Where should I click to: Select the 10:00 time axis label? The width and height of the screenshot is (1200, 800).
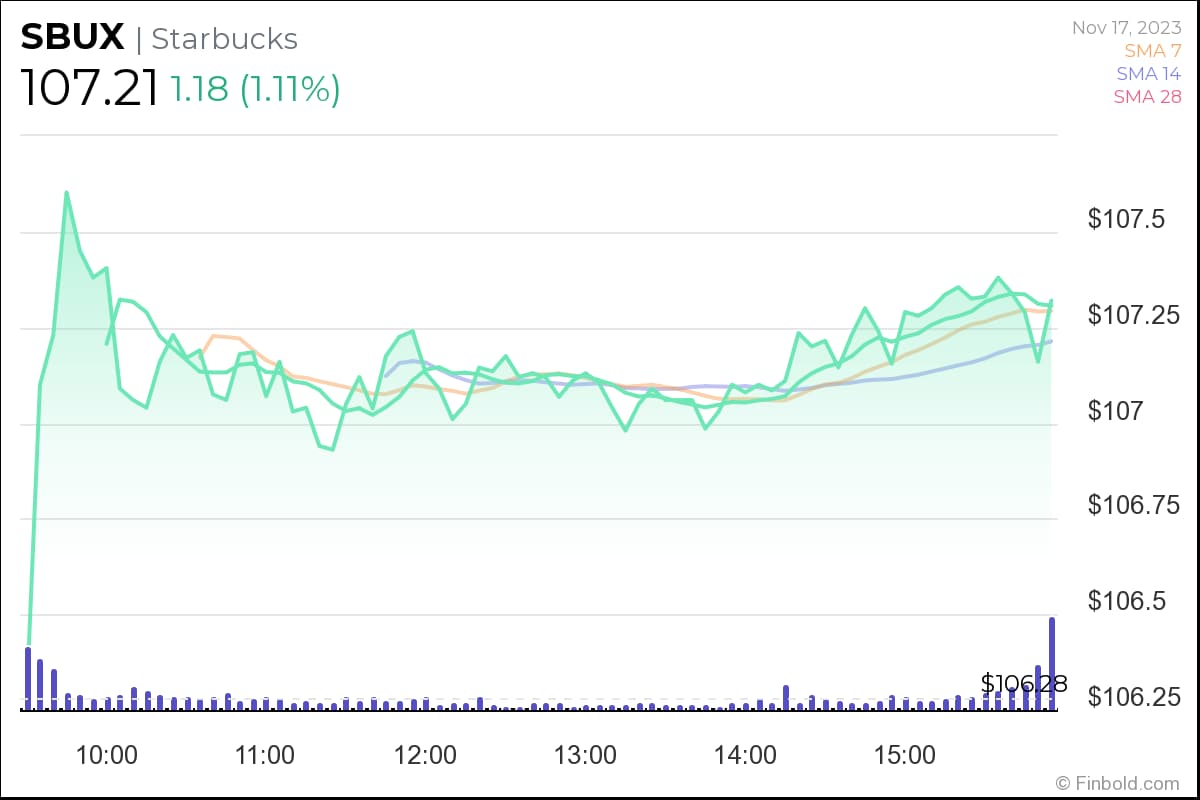(x=107, y=755)
